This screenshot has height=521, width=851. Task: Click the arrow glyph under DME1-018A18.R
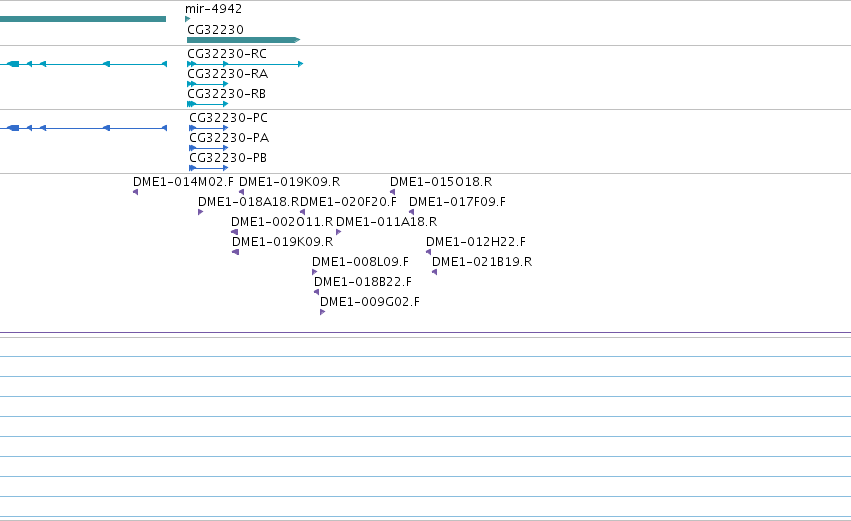tap(201, 212)
